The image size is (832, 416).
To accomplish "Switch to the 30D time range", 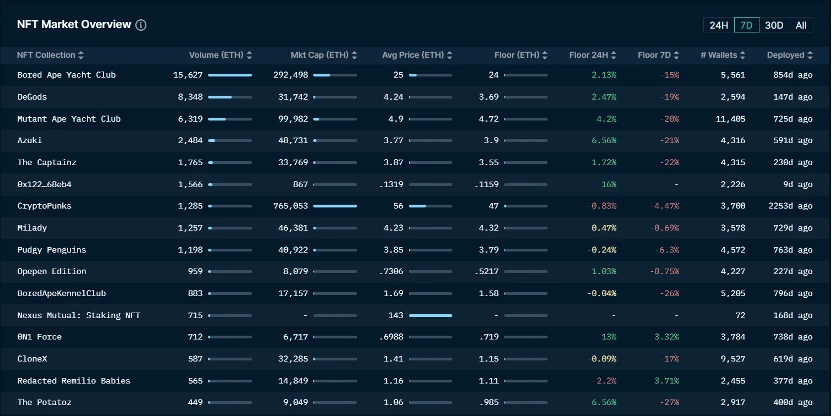I will (774, 25).
